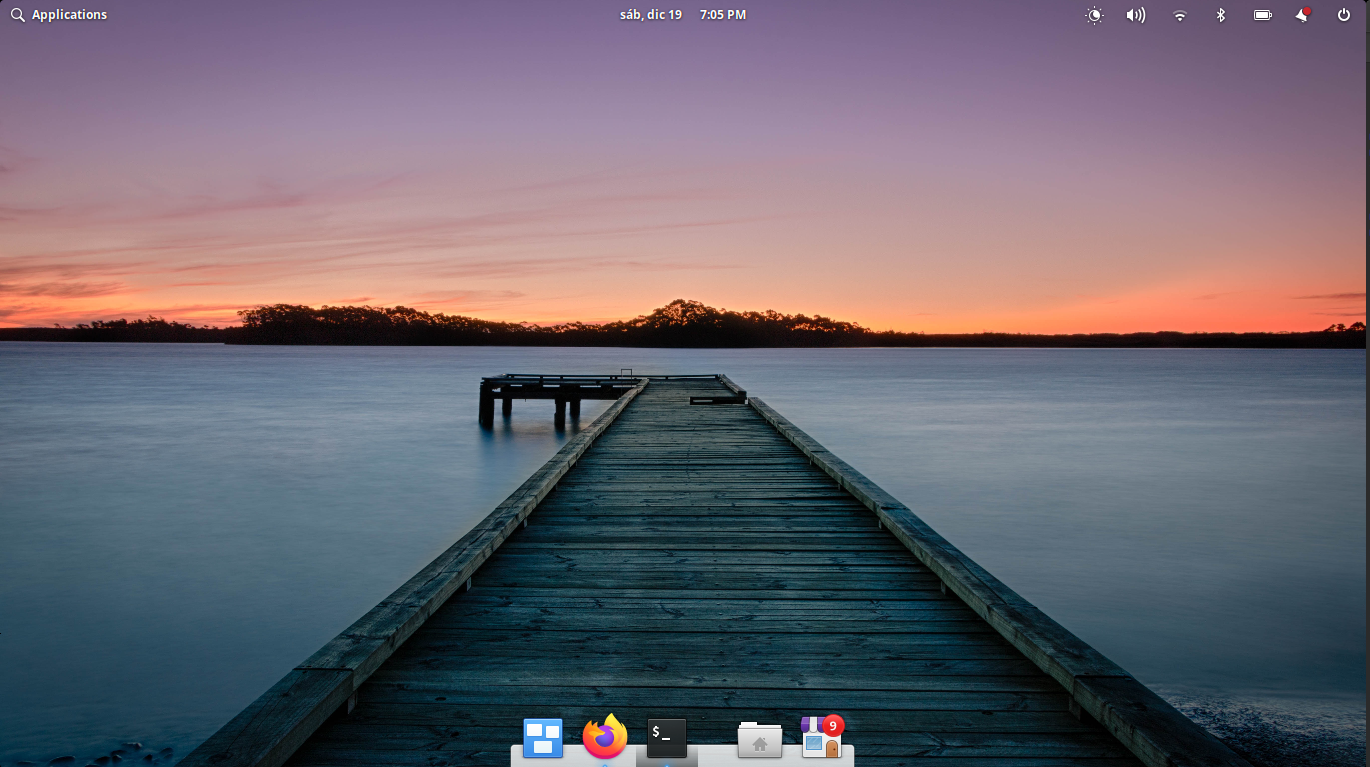Click the search icon beside Applications
The image size is (1370, 767).
[17, 14]
